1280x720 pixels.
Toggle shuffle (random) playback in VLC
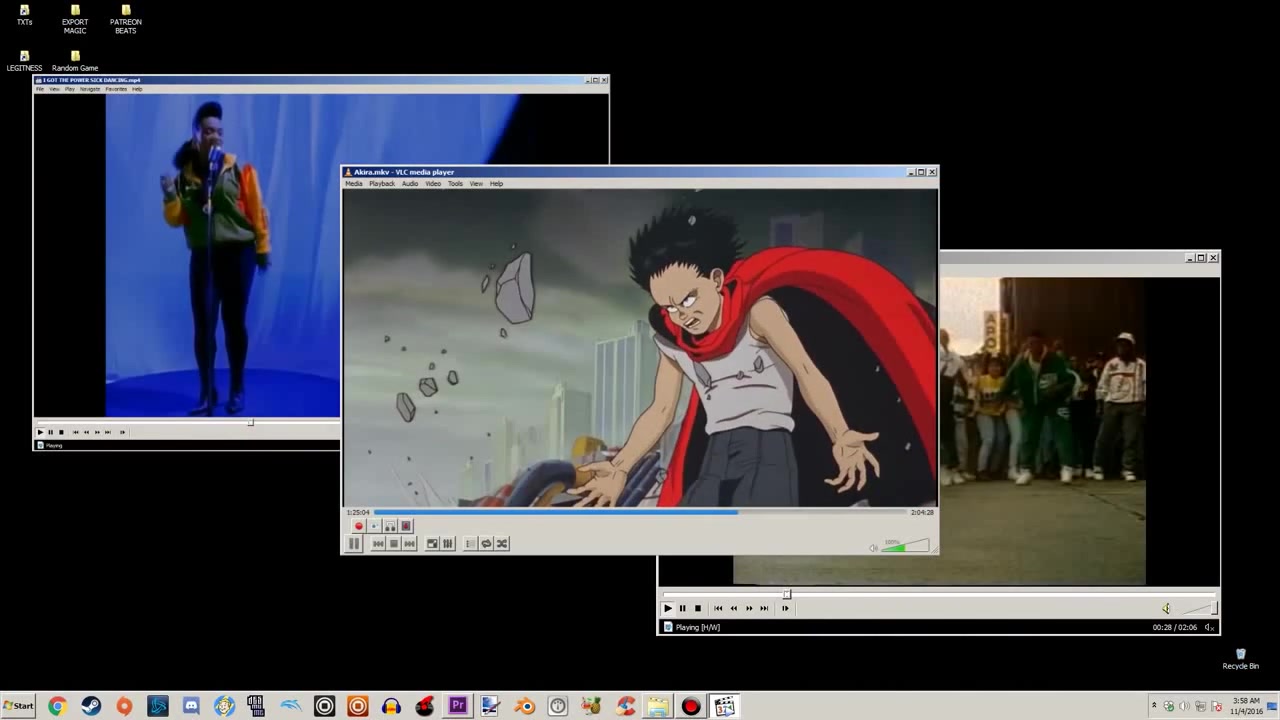(x=502, y=544)
